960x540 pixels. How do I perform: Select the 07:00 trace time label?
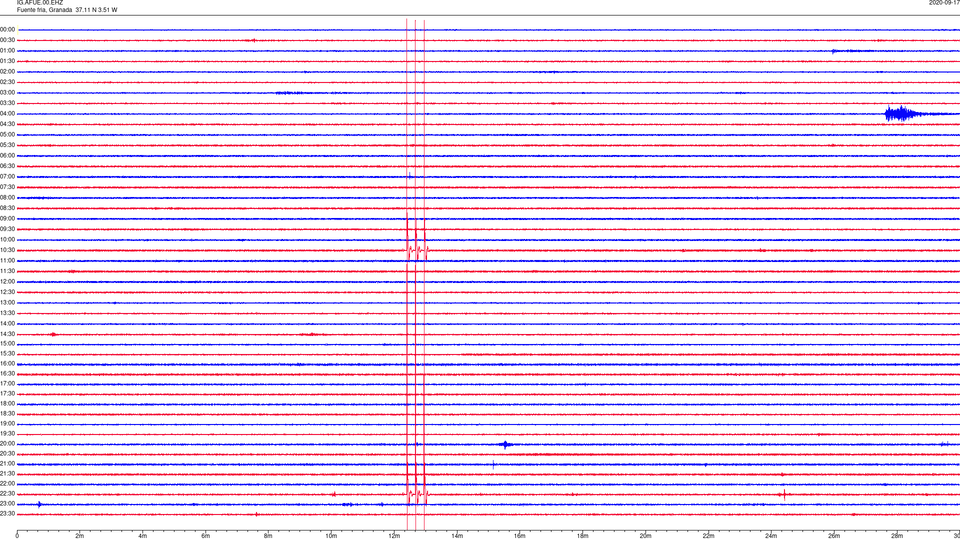[x=7, y=176]
